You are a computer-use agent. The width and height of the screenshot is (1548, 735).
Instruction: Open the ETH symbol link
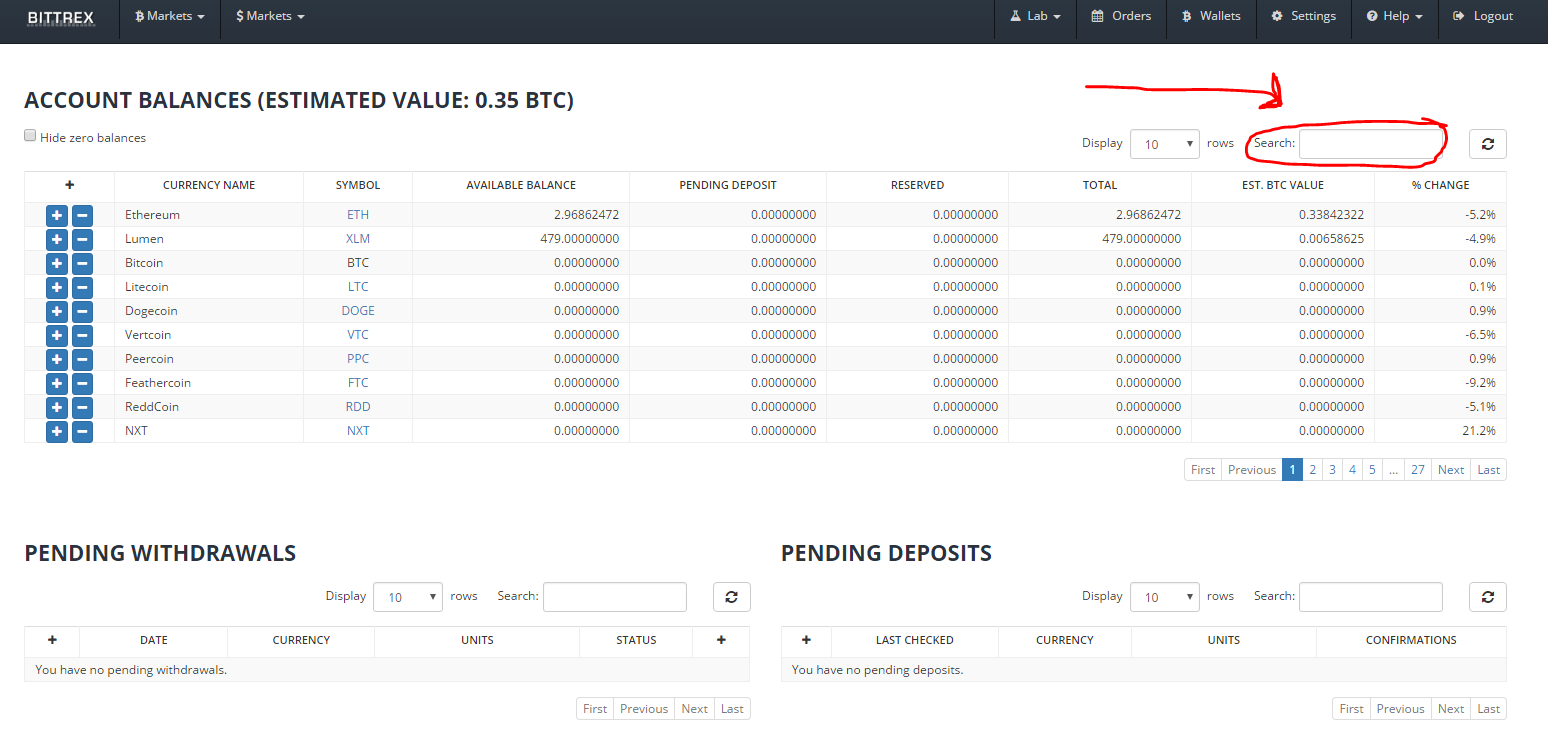[x=358, y=215]
